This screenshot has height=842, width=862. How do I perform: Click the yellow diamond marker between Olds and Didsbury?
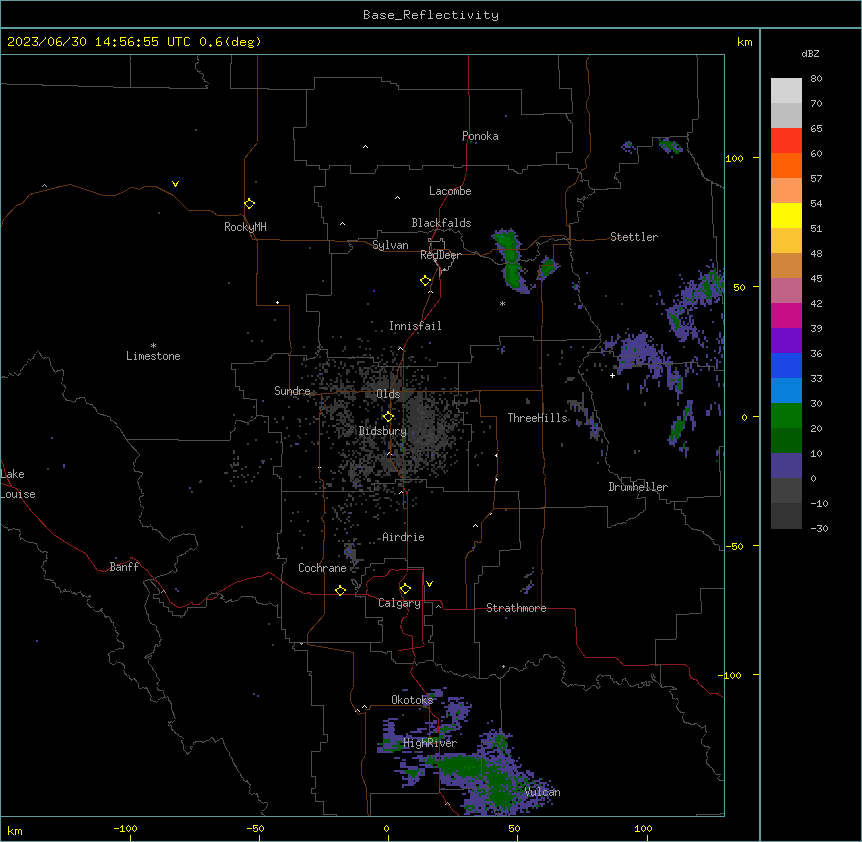point(389,417)
